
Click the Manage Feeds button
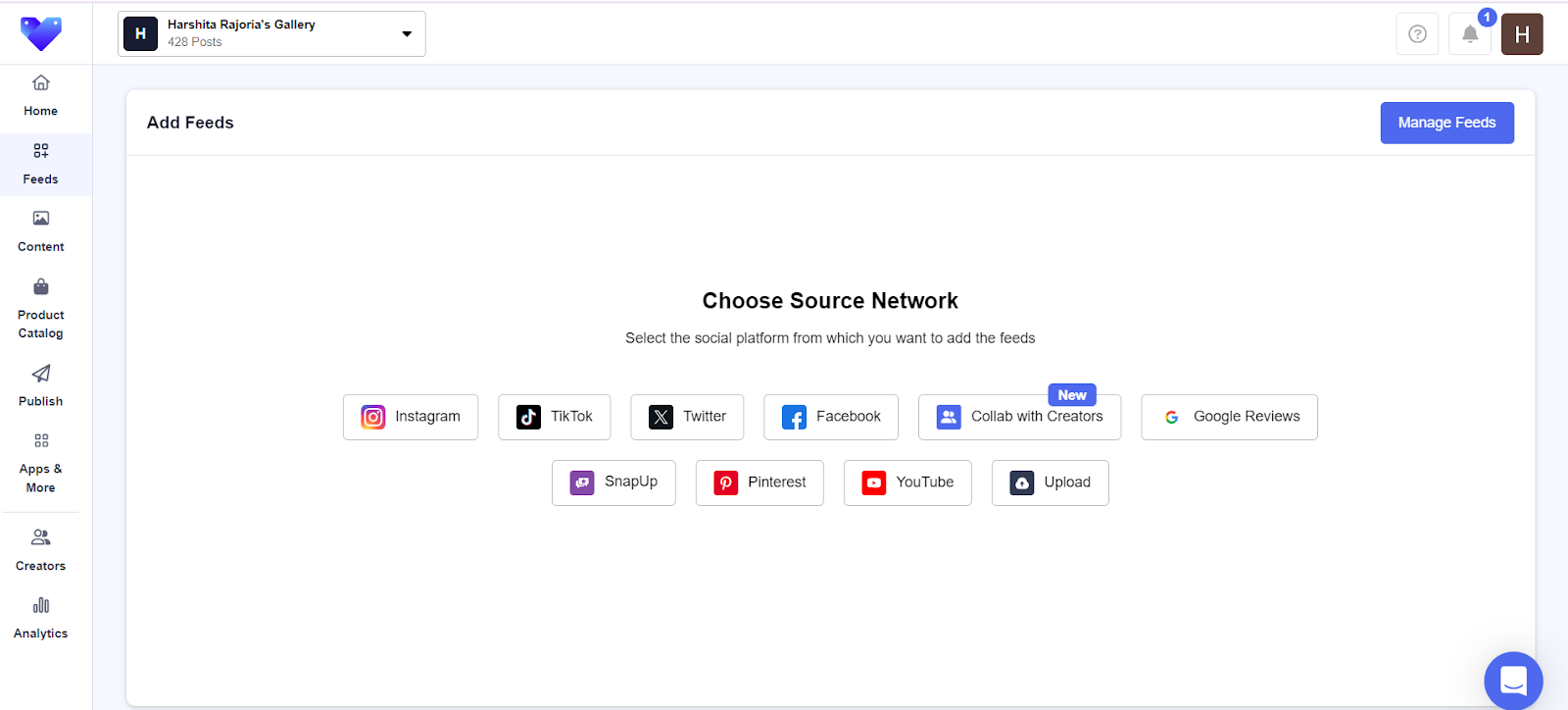click(1446, 123)
